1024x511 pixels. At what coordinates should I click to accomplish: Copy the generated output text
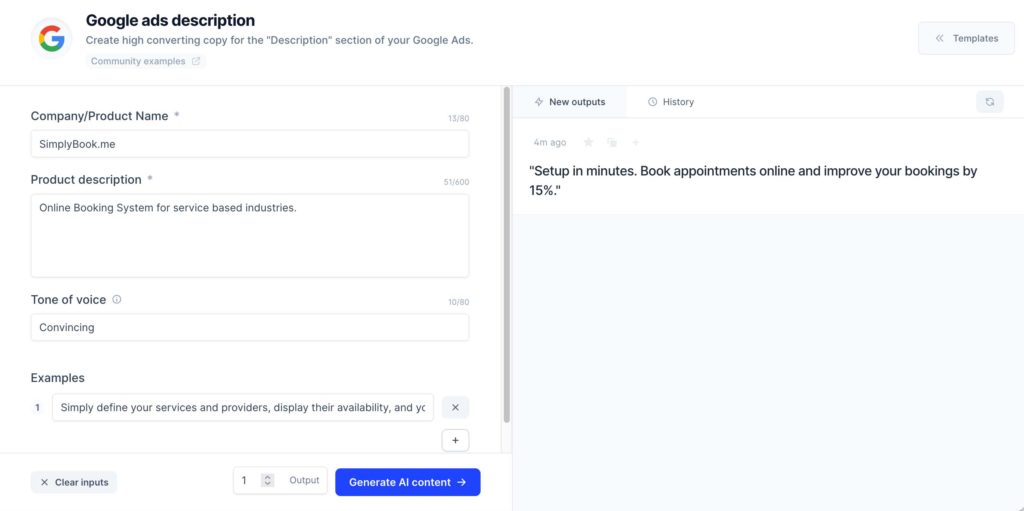click(612, 142)
